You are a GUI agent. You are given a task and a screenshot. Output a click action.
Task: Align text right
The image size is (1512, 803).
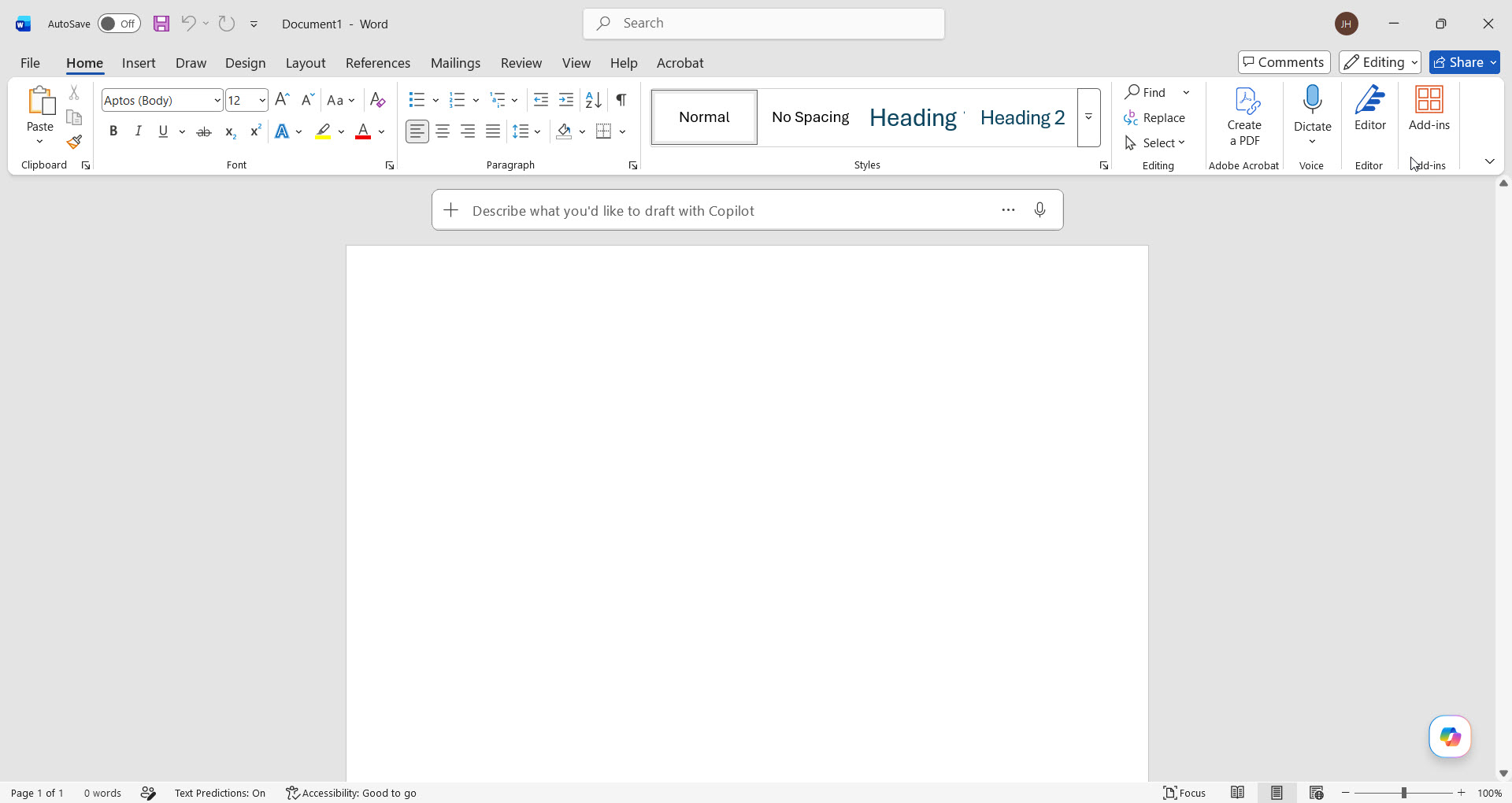468,131
